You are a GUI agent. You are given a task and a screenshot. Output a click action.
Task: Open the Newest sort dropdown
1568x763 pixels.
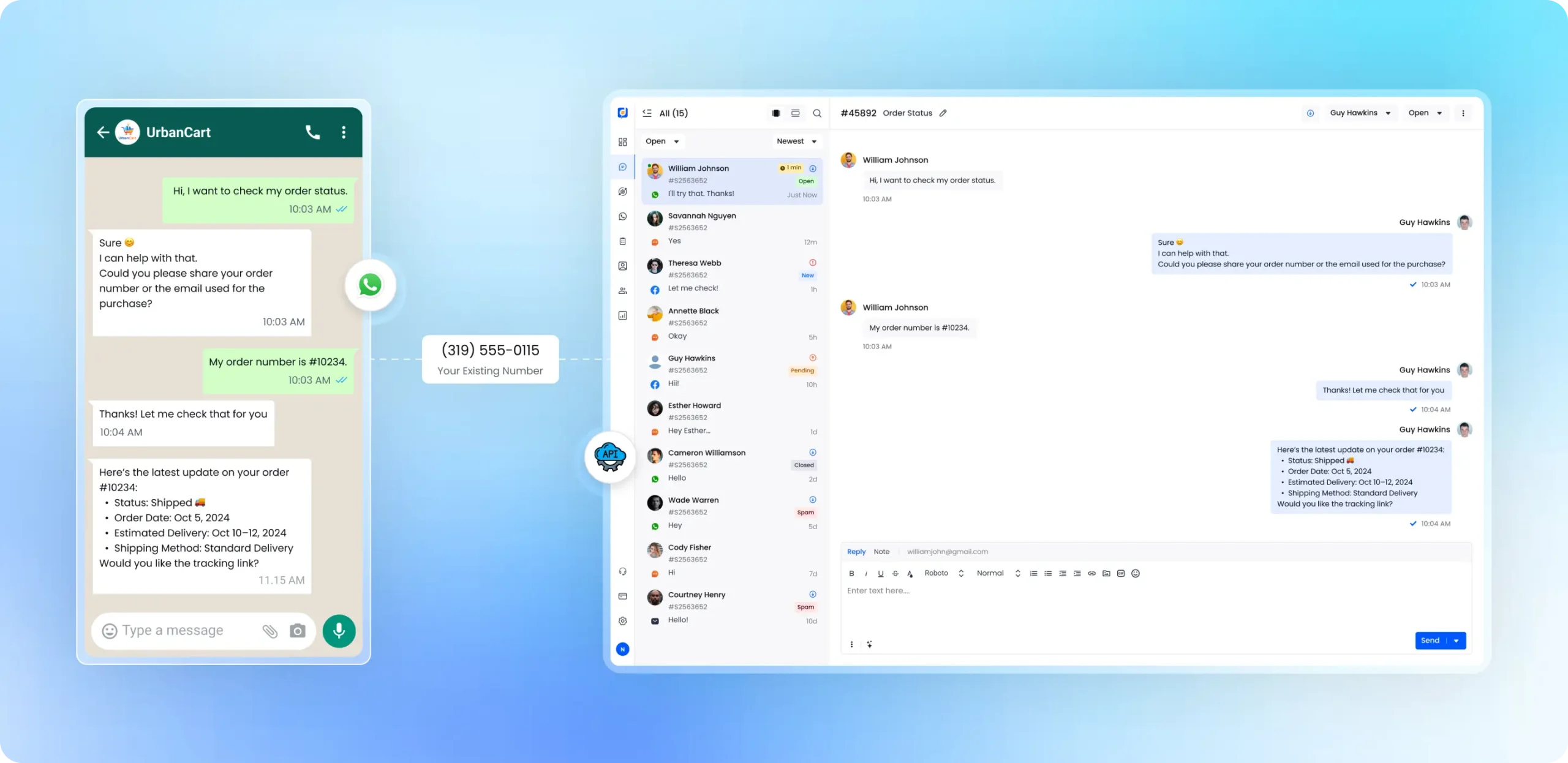click(796, 141)
